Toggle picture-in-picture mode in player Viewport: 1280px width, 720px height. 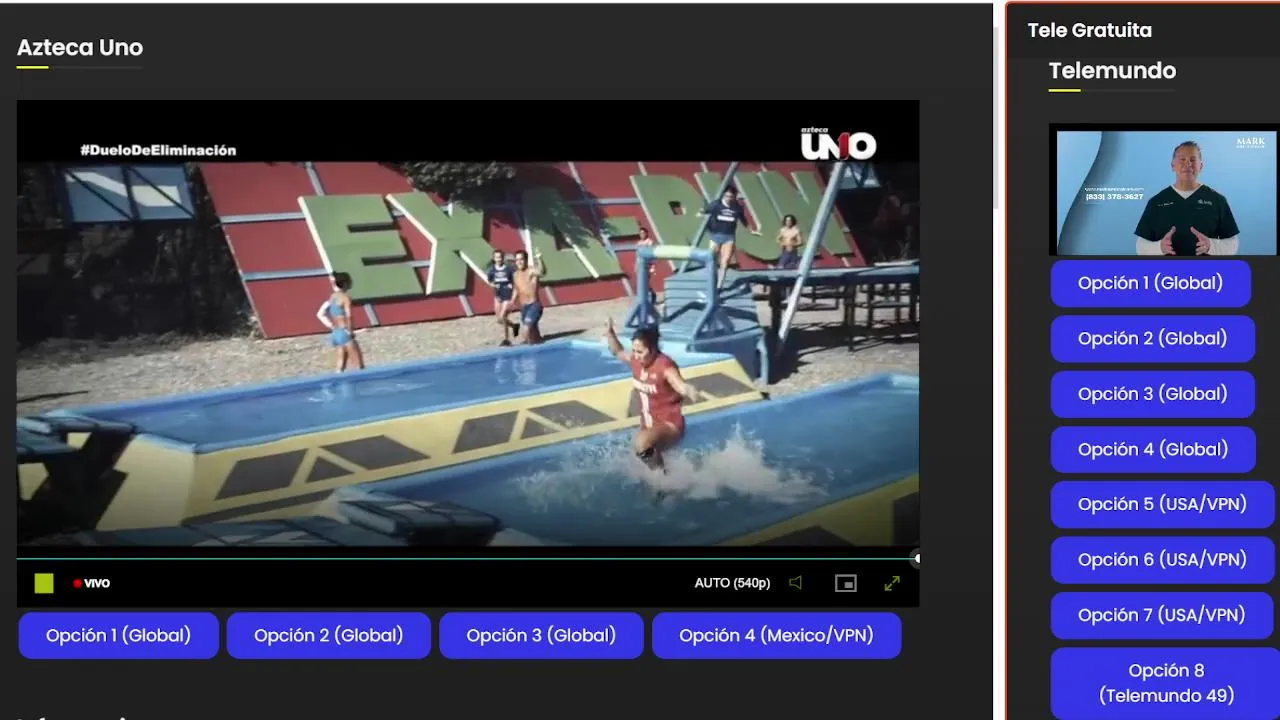[846, 583]
